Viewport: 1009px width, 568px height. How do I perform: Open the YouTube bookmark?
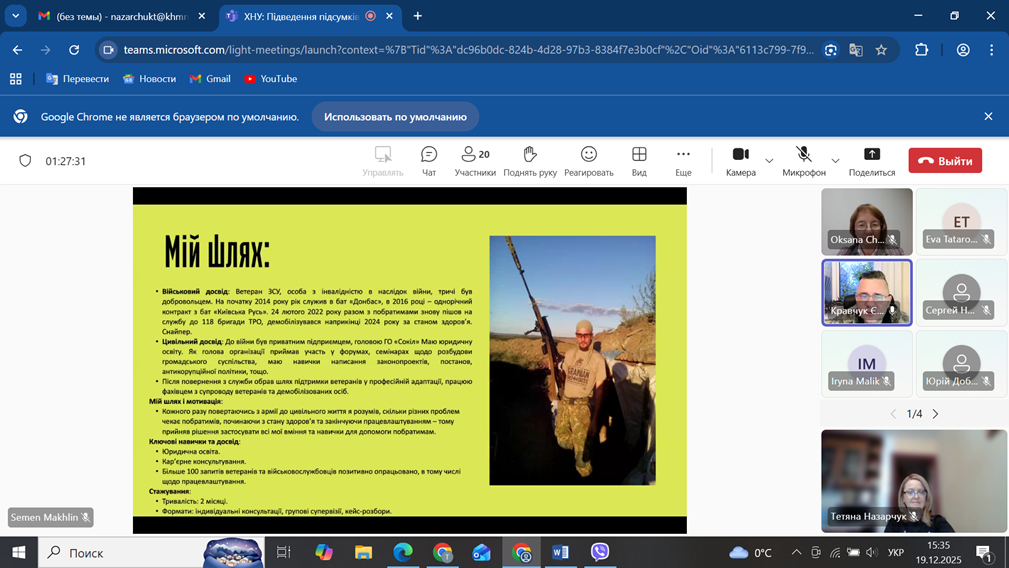[270, 79]
